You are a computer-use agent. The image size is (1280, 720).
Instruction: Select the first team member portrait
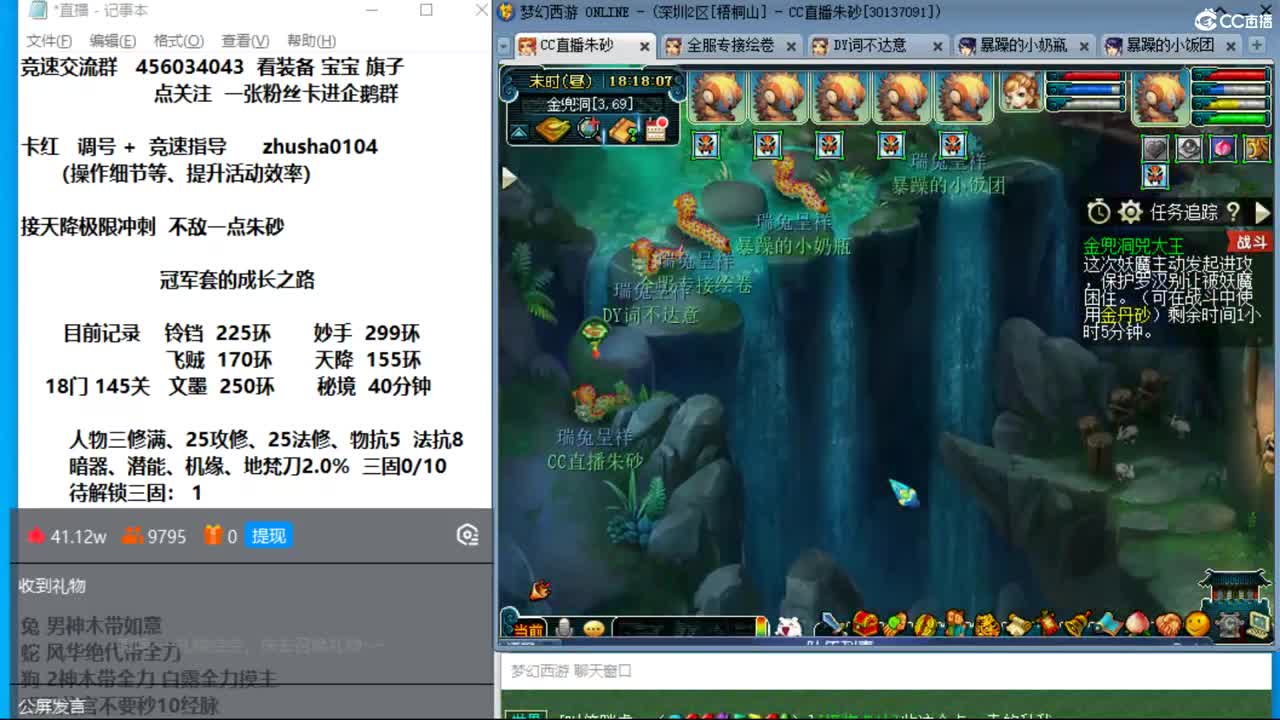click(x=717, y=96)
